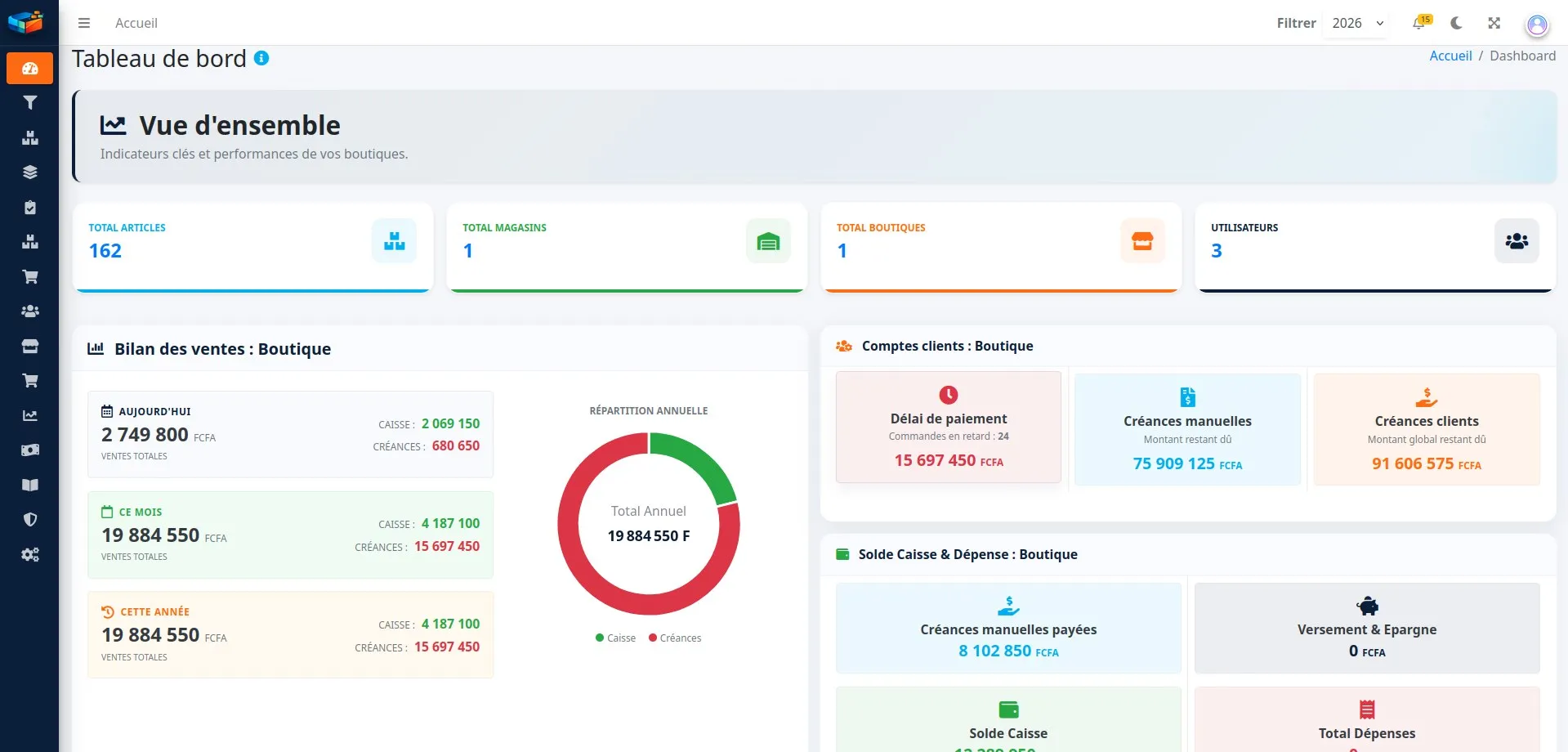This screenshot has height=752, width=1568.
Task: Click the Vue d'ensemble heading
Action: 239,125
